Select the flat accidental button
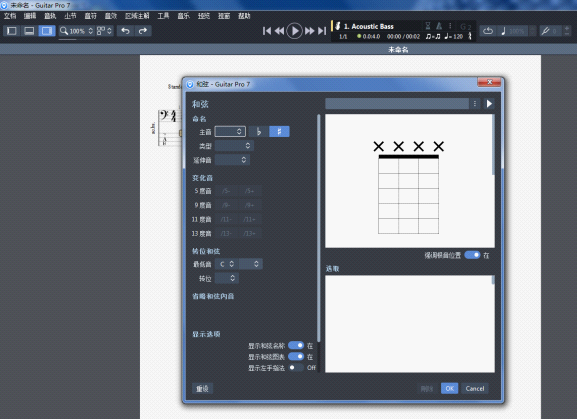This screenshot has height=419, width=577. (259, 131)
